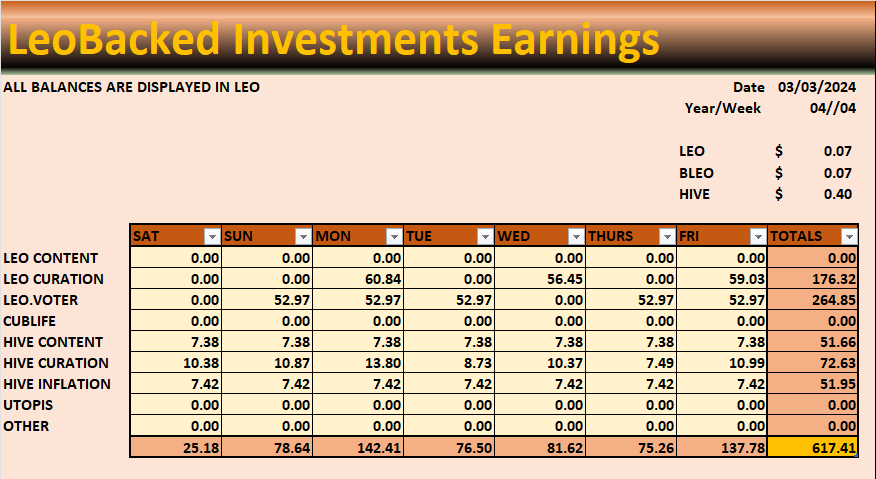Screen dimensions: 876x479
Task: Expand the WED column filter arrow
Action: point(576,236)
